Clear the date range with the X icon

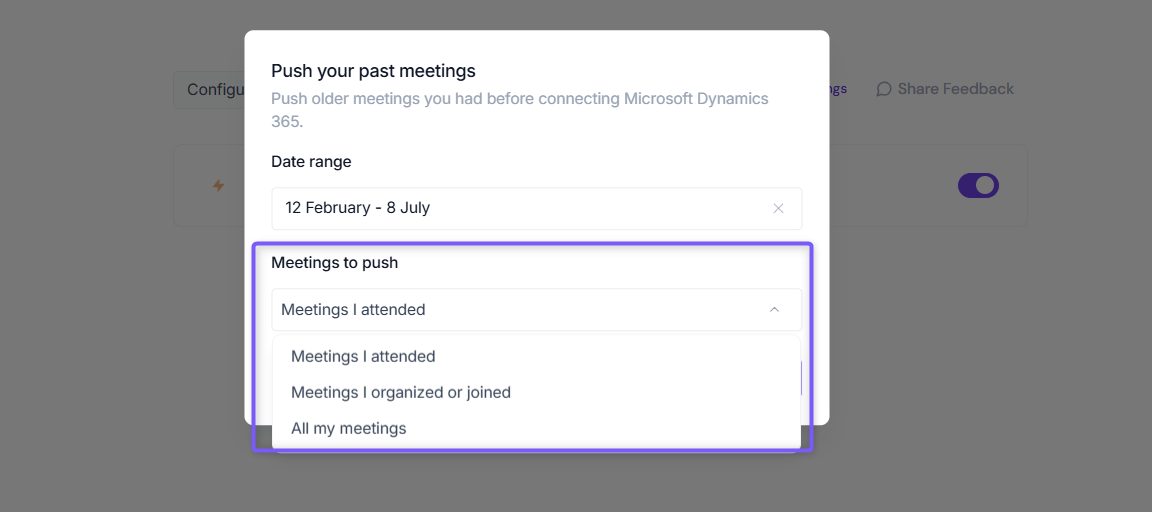778,209
